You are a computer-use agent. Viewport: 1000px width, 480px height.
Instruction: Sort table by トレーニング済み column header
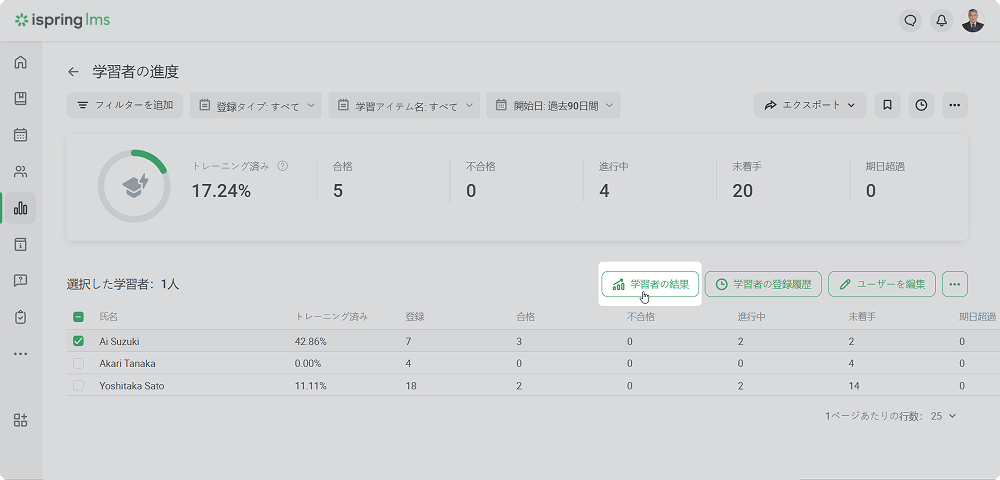coord(331,317)
